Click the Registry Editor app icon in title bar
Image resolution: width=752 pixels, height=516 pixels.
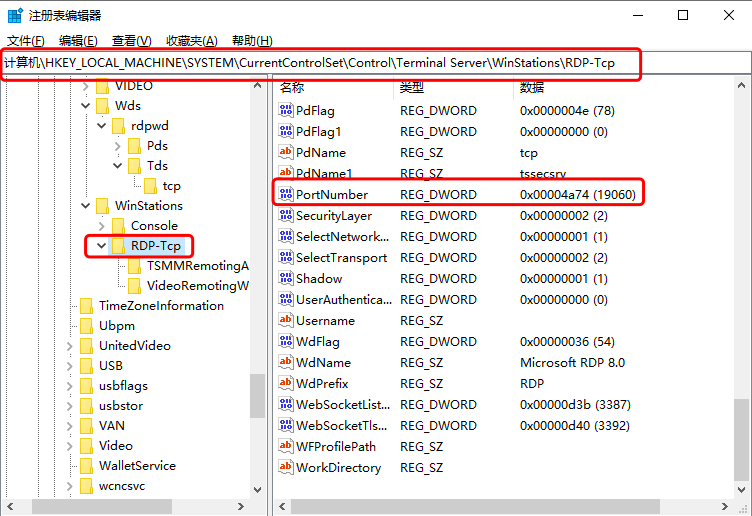tap(16, 15)
